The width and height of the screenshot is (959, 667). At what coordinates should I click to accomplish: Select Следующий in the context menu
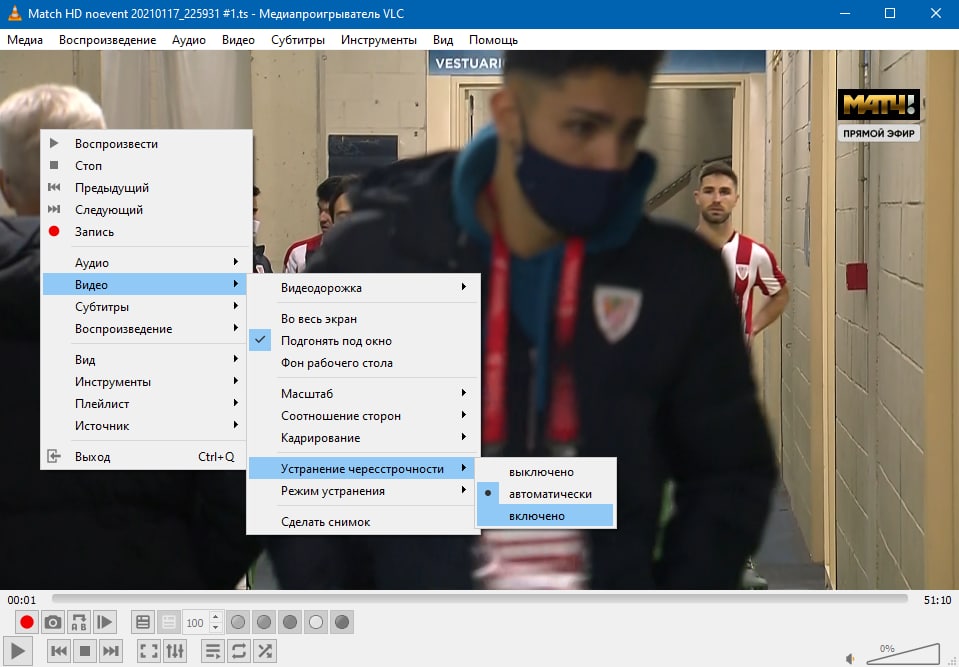146,210
